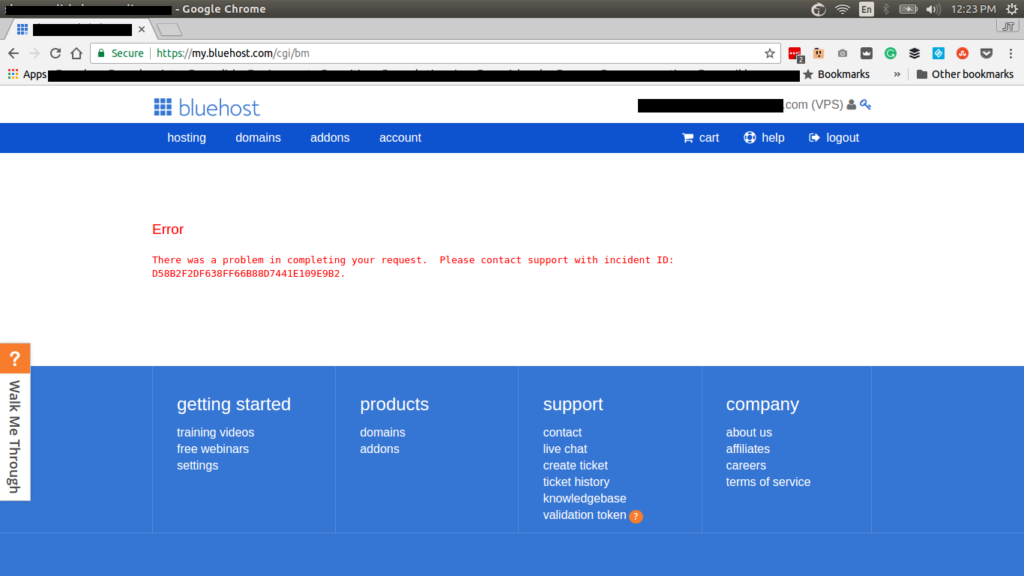Click the Chrome forward arrow
Image resolution: width=1024 pixels, height=576 pixels.
click(35, 54)
